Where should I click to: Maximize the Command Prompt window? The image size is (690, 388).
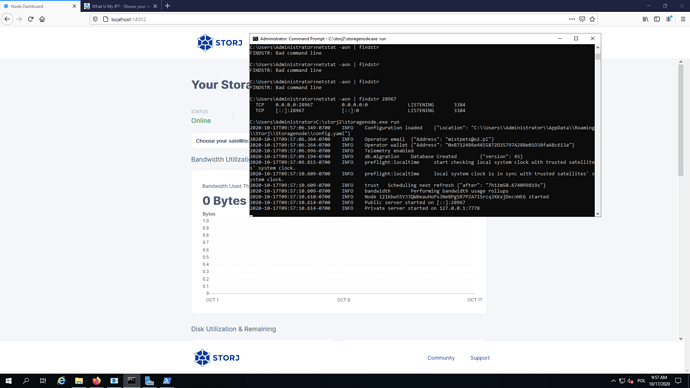(576, 39)
